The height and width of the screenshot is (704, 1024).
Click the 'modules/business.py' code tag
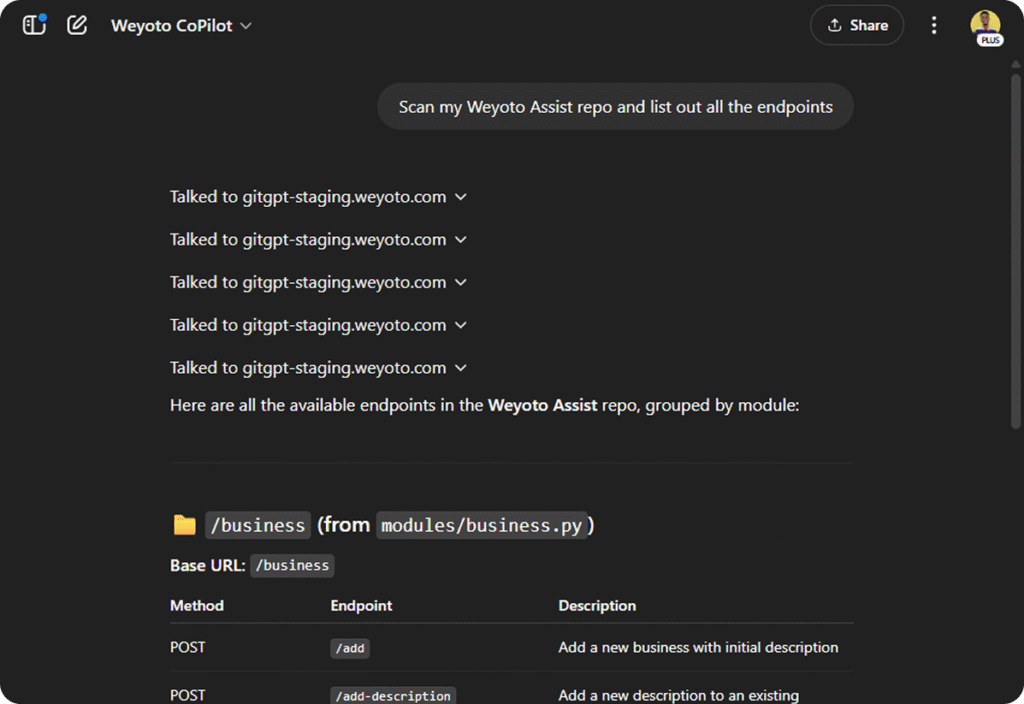tap(481, 525)
